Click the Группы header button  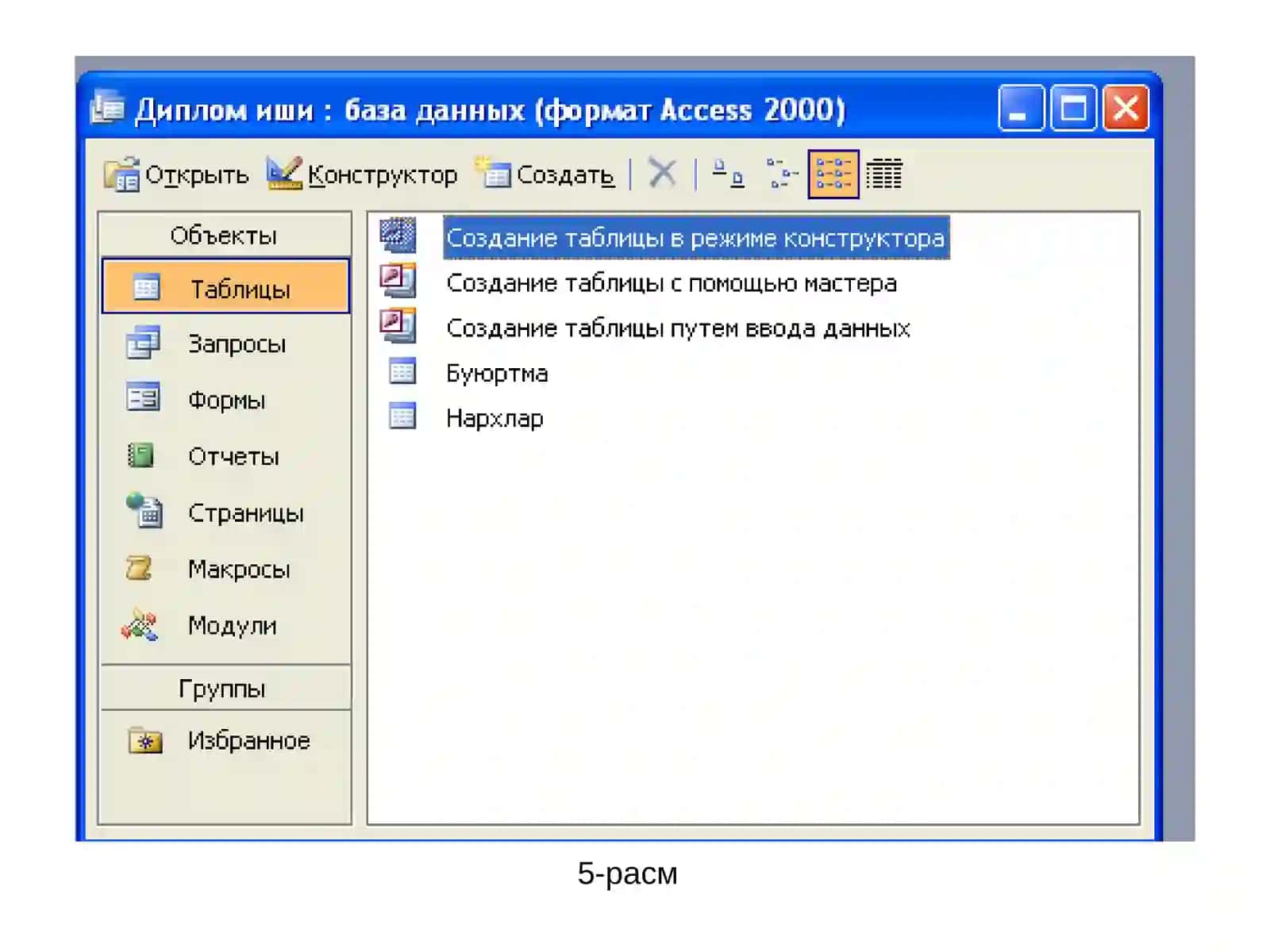tap(225, 688)
